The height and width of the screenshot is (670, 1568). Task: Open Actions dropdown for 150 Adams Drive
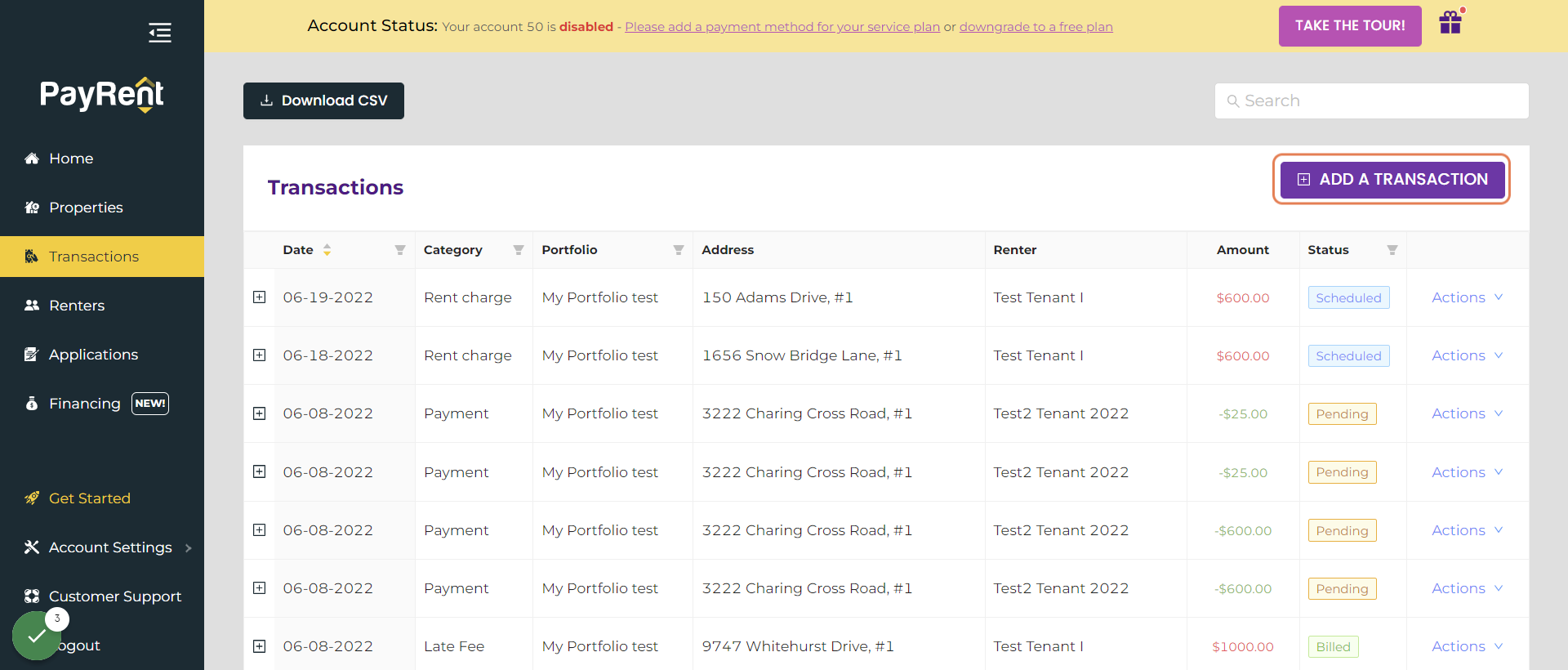coord(1468,297)
